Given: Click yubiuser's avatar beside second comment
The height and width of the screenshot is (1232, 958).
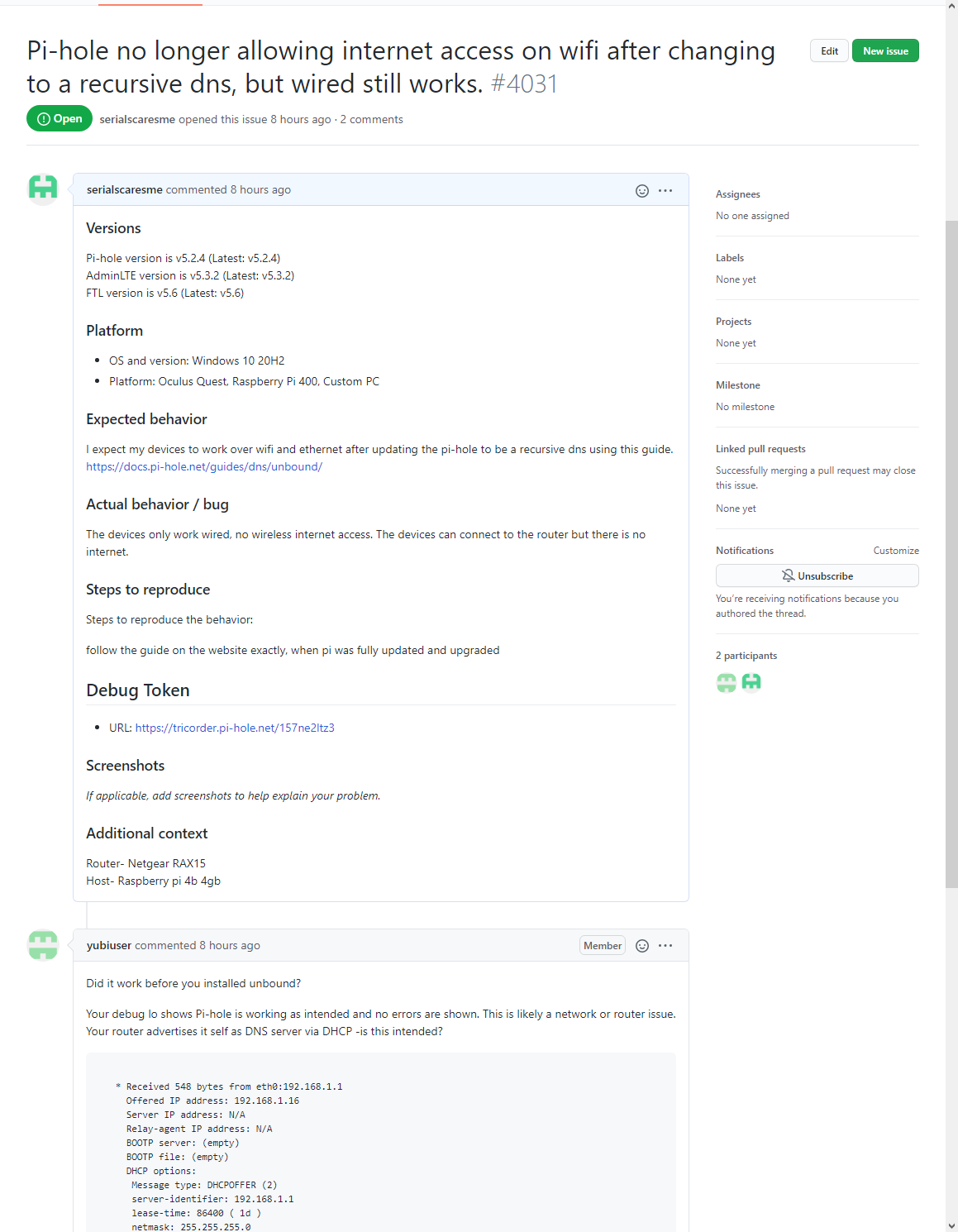Looking at the screenshot, I should click(43, 944).
